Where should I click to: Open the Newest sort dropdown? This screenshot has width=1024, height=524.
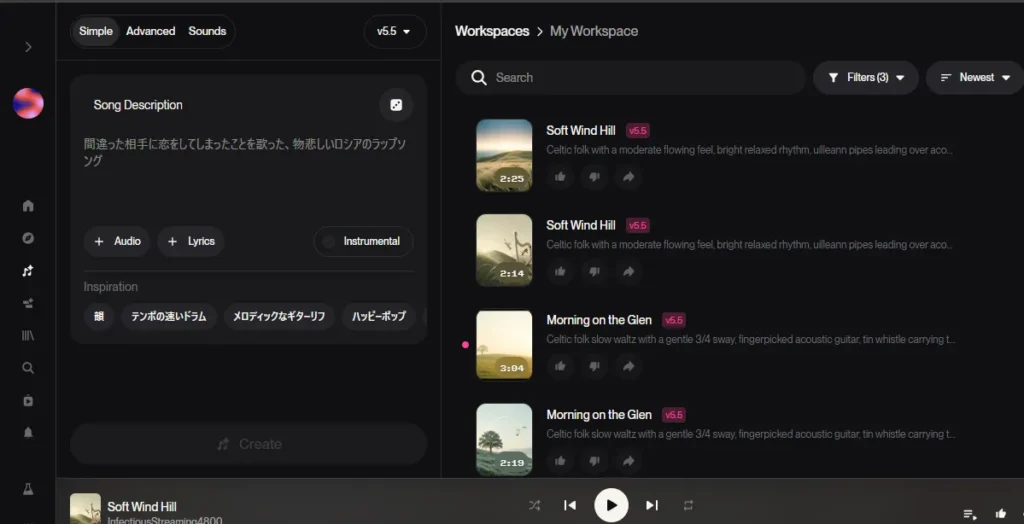tap(975, 77)
